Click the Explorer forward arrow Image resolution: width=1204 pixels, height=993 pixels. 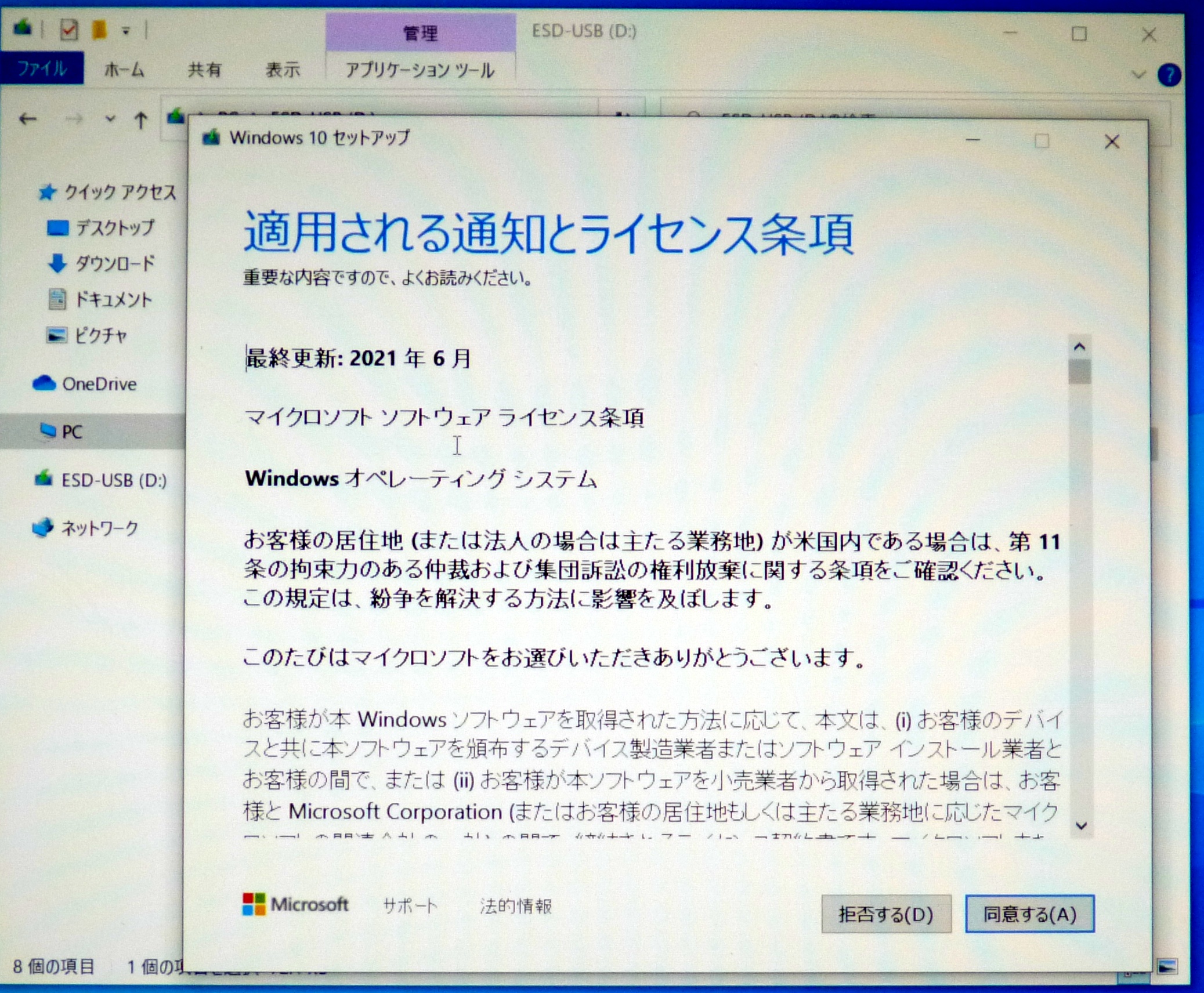74,119
